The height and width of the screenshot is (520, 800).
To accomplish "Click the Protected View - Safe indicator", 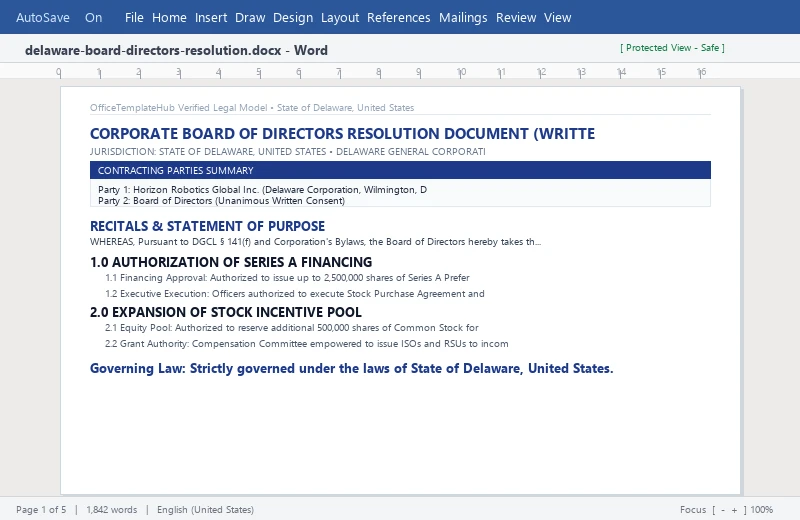I will [x=672, y=47].
